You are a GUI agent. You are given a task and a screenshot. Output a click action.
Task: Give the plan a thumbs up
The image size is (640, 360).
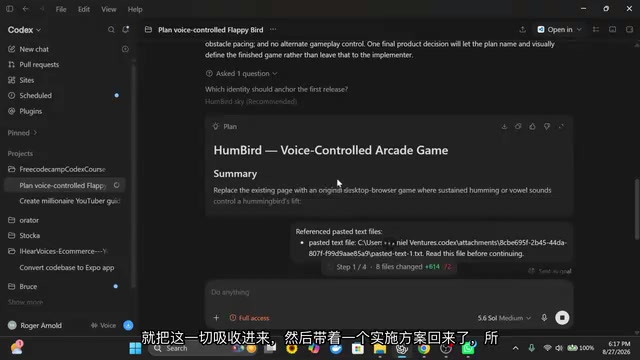(x=532, y=127)
